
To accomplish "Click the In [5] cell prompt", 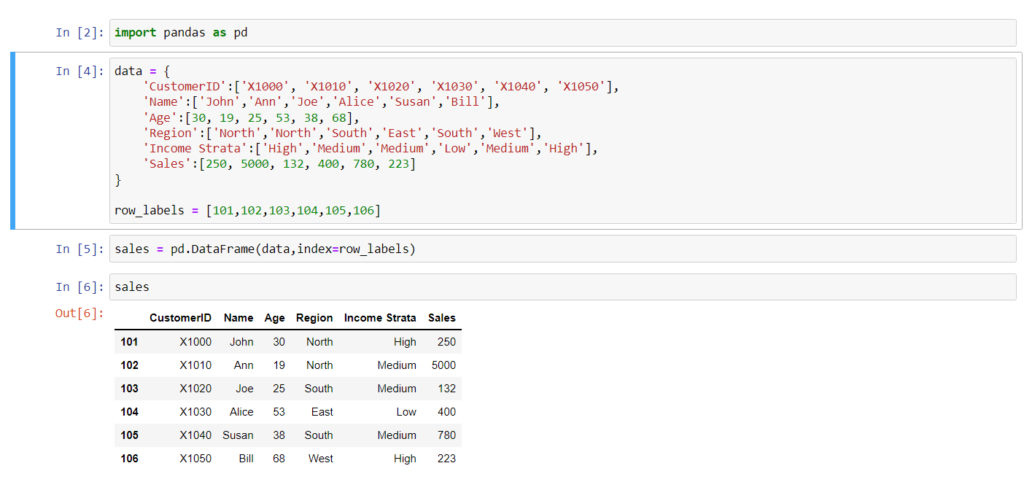I will click(x=77, y=249).
